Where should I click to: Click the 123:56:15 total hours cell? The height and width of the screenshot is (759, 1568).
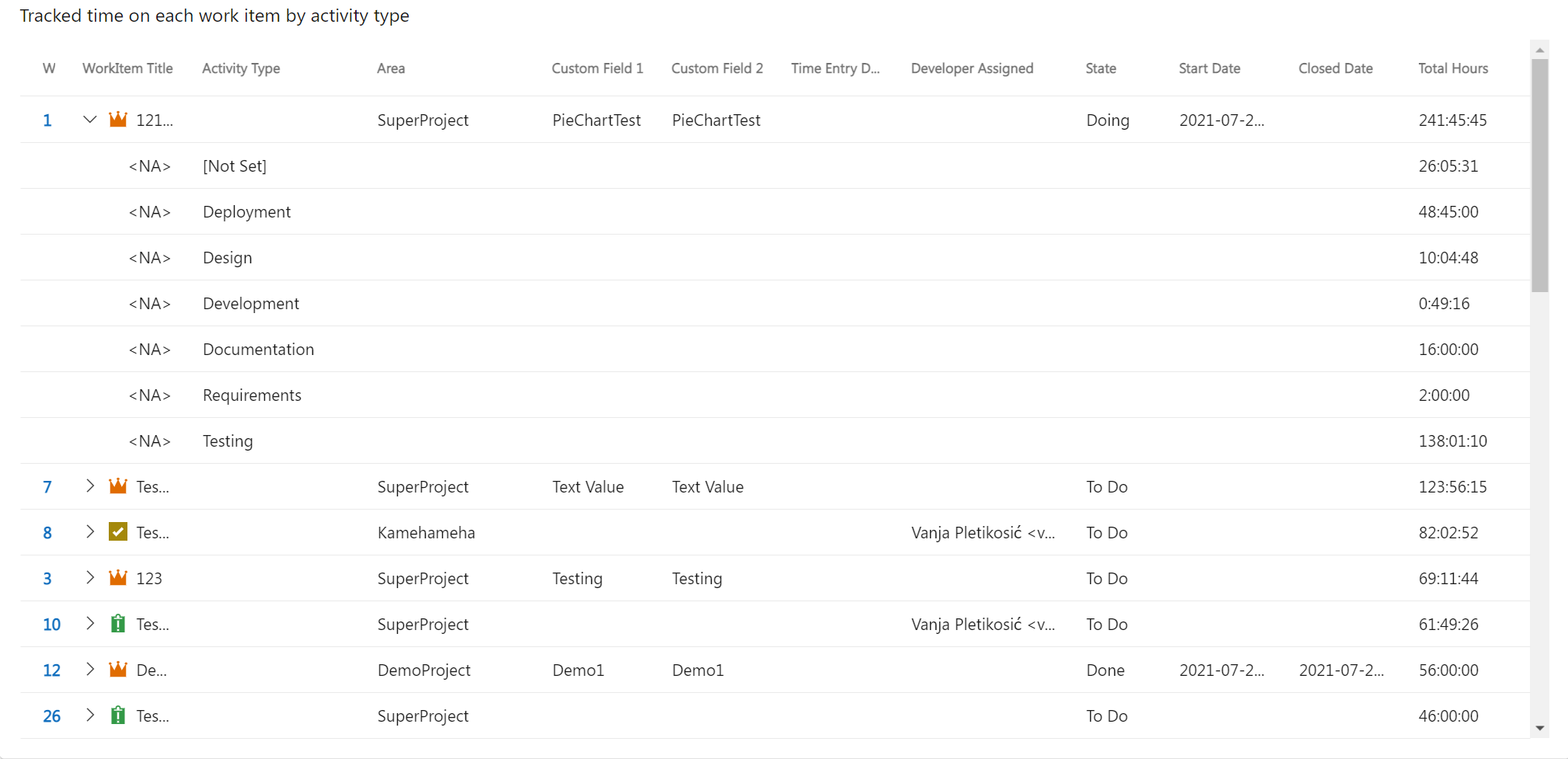tap(1452, 487)
